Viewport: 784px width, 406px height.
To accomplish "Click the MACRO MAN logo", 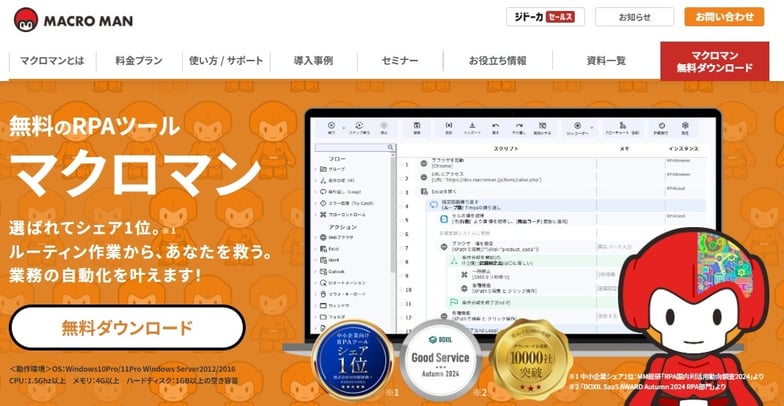I will point(74,20).
